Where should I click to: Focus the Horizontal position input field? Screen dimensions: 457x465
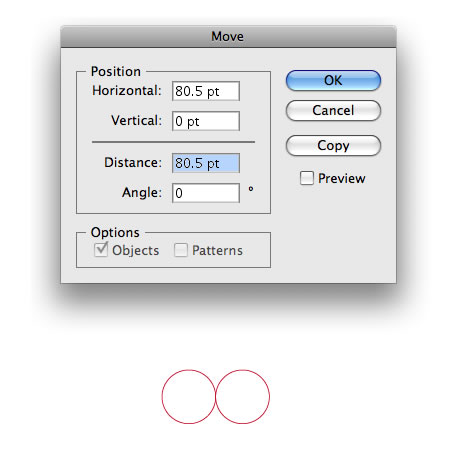click(x=206, y=91)
